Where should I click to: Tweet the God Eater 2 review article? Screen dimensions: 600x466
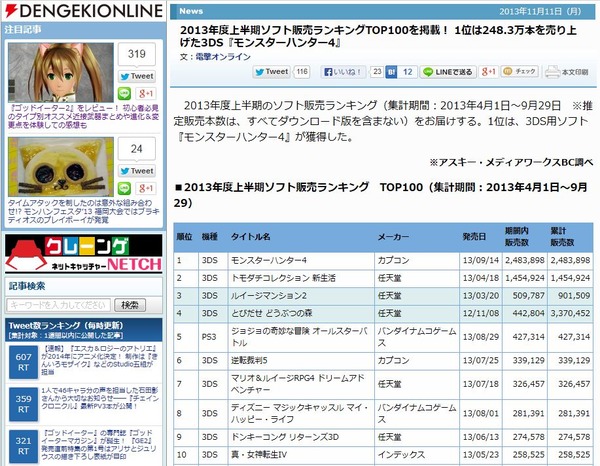137,76
